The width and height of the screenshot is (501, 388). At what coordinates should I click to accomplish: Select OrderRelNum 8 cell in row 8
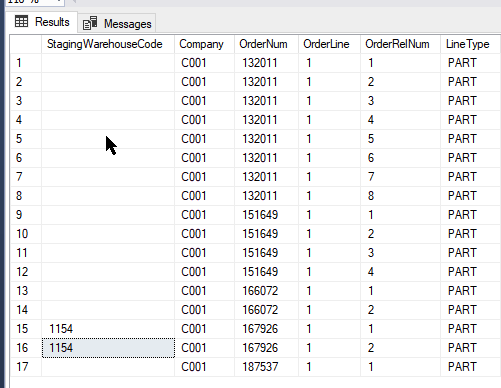pyautogui.click(x=400, y=196)
